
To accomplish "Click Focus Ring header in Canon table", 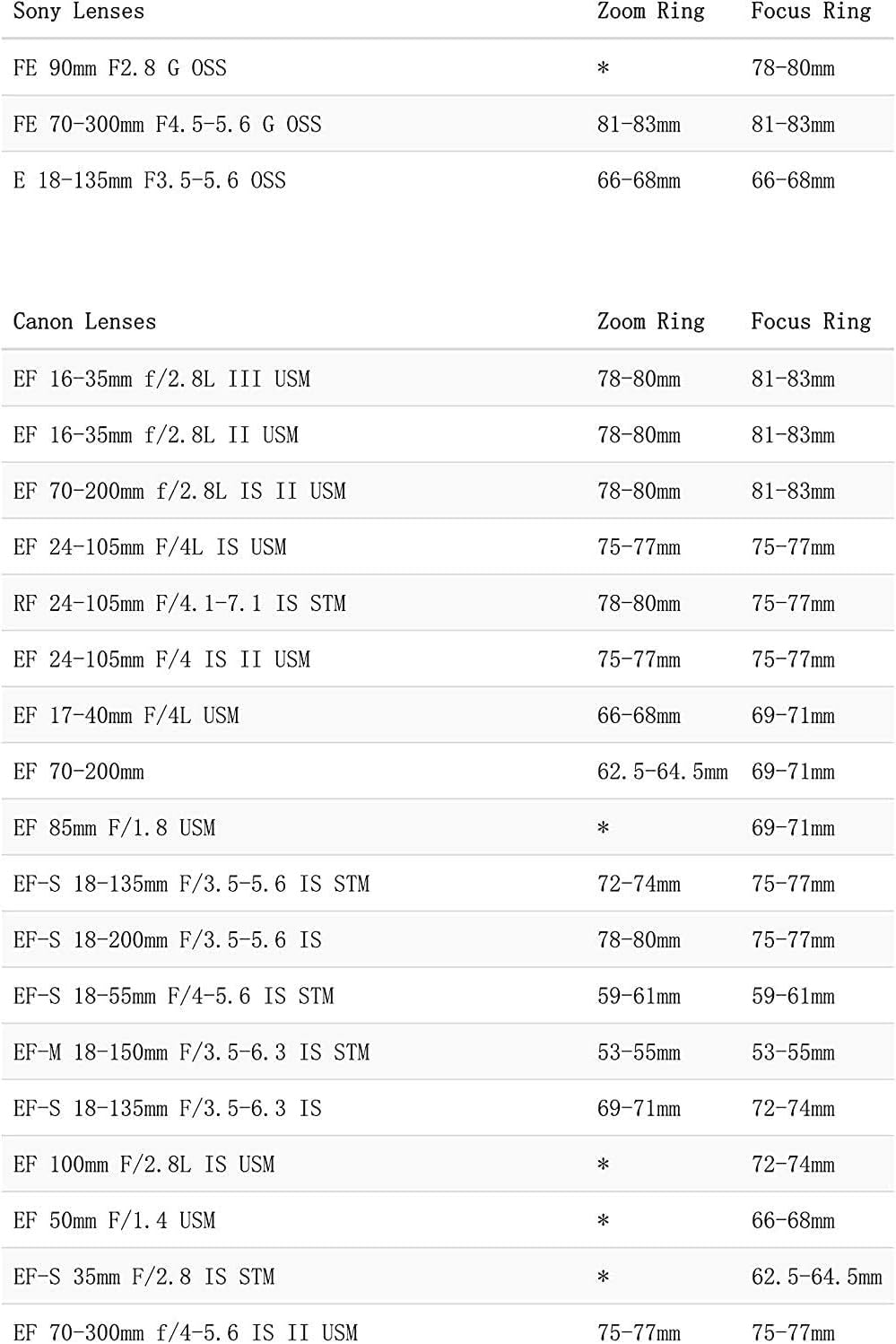I will point(811,322).
